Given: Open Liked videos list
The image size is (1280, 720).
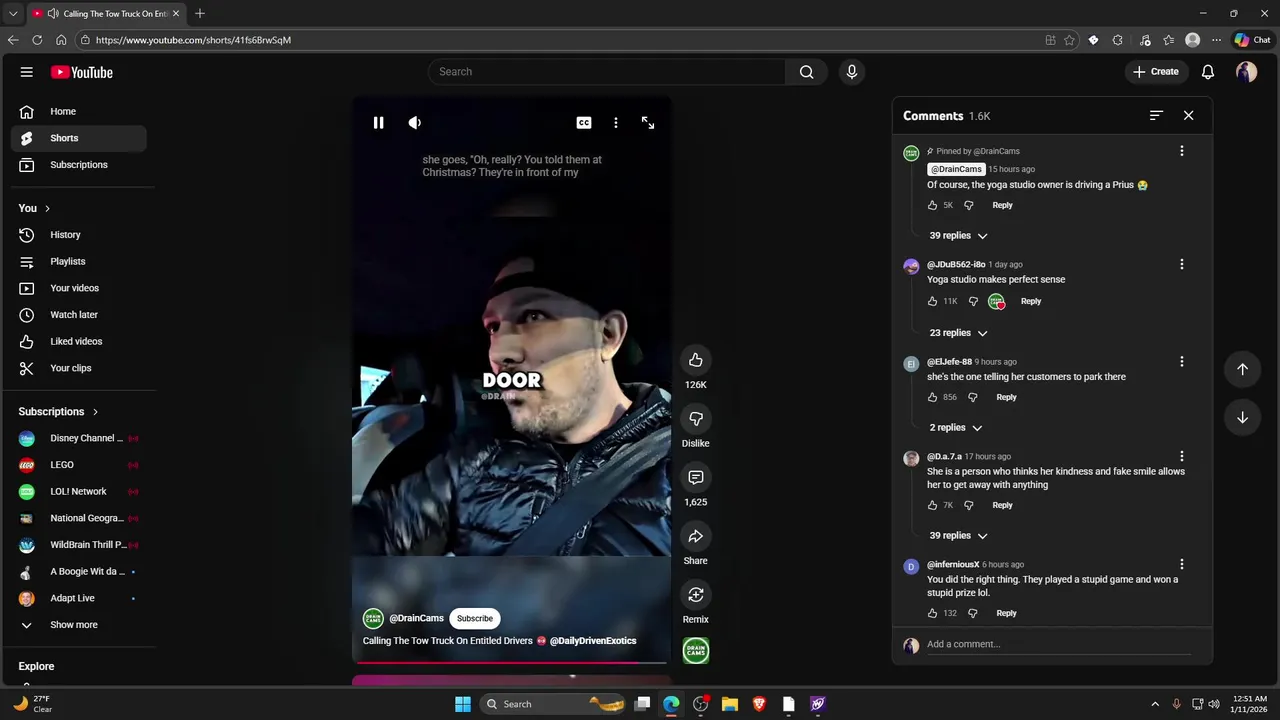Looking at the screenshot, I should (79, 341).
